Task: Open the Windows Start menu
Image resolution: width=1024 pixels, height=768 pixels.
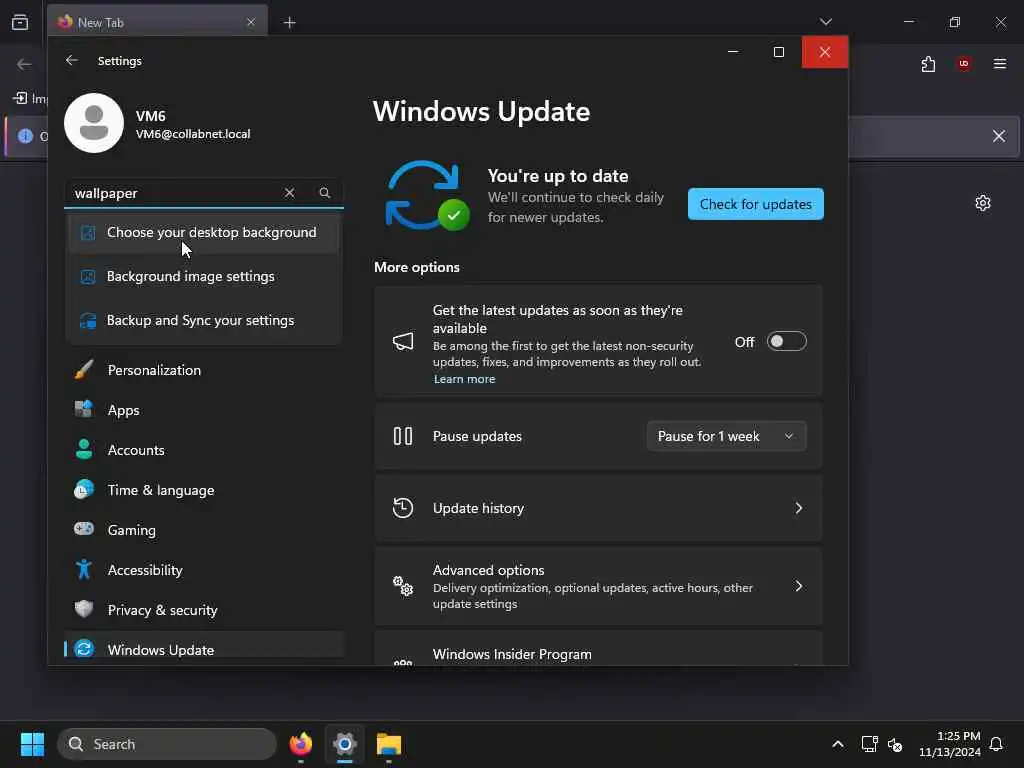Action: pos(32,744)
